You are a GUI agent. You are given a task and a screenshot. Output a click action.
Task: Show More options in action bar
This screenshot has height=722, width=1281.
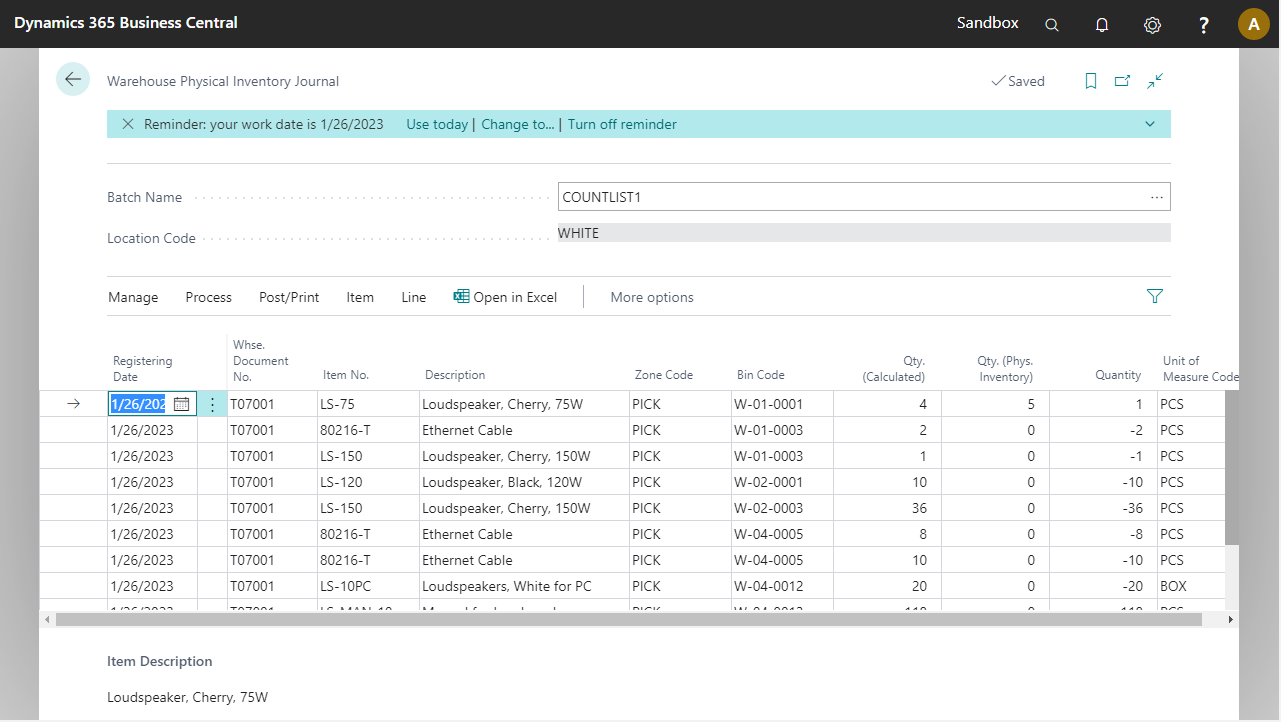[652, 297]
